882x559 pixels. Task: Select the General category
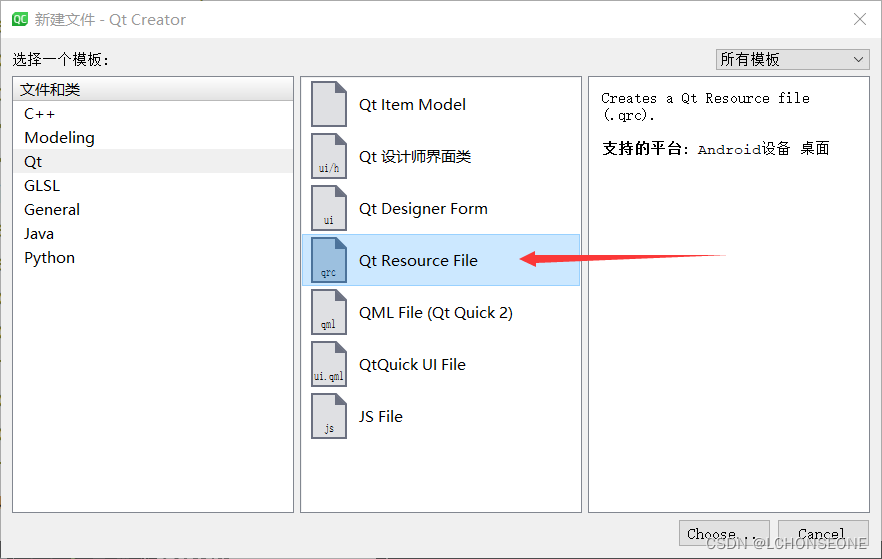pos(152,210)
